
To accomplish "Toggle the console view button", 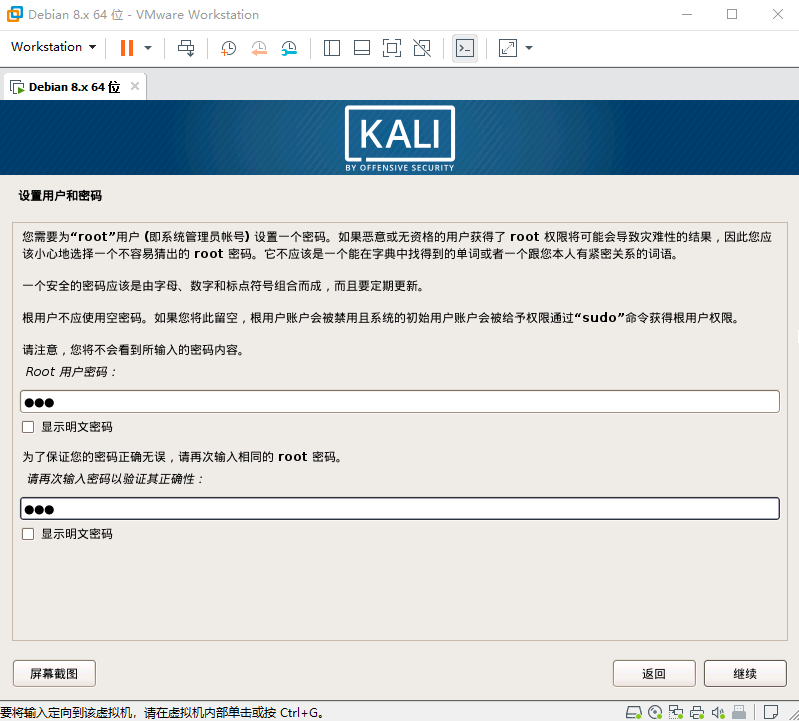I will click(465, 48).
